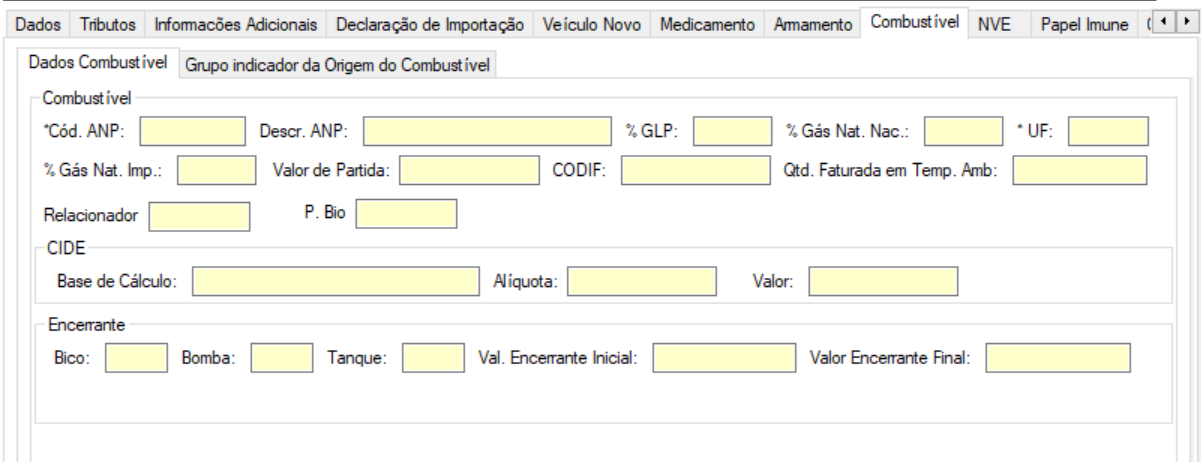Focus the CIDE Base de Cálculo field
This screenshot has width=1201, height=462.
[336, 282]
